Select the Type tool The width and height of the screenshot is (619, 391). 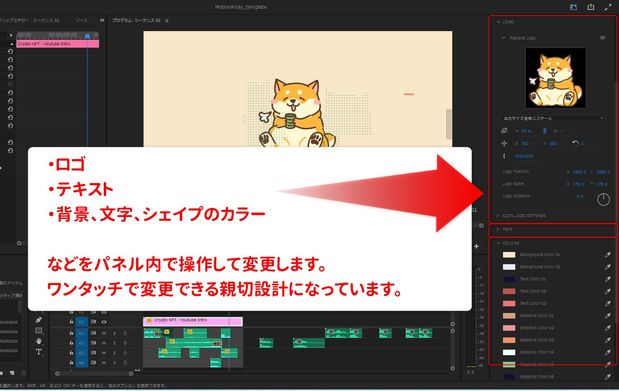tap(39, 352)
